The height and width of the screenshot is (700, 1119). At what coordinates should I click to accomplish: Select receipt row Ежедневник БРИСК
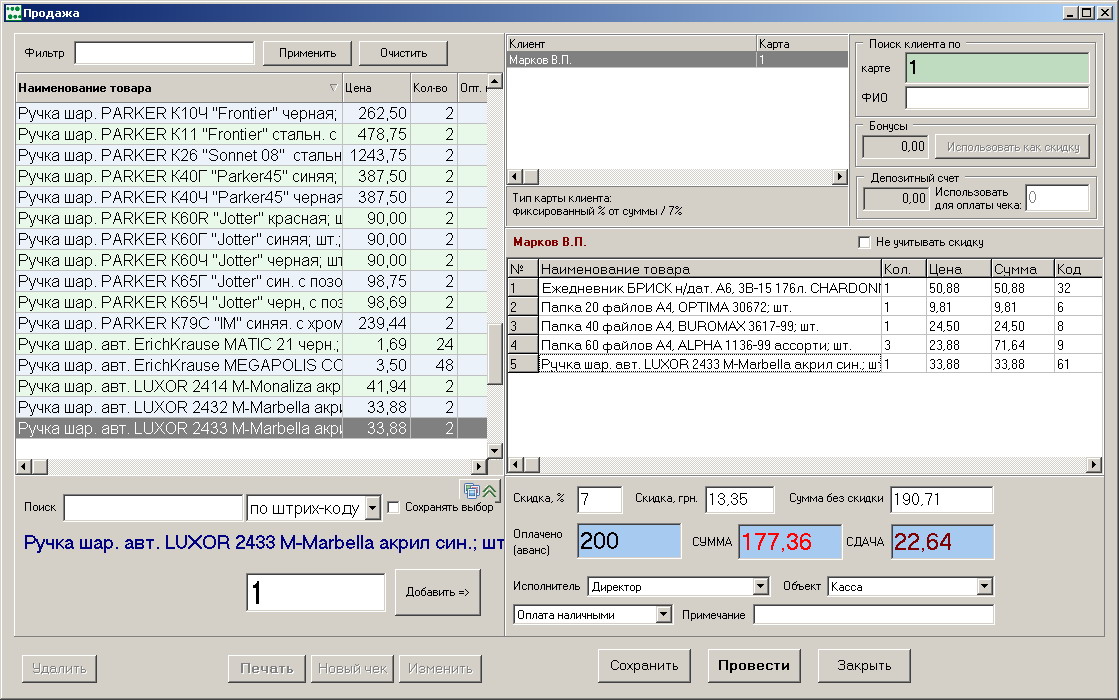[805, 288]
